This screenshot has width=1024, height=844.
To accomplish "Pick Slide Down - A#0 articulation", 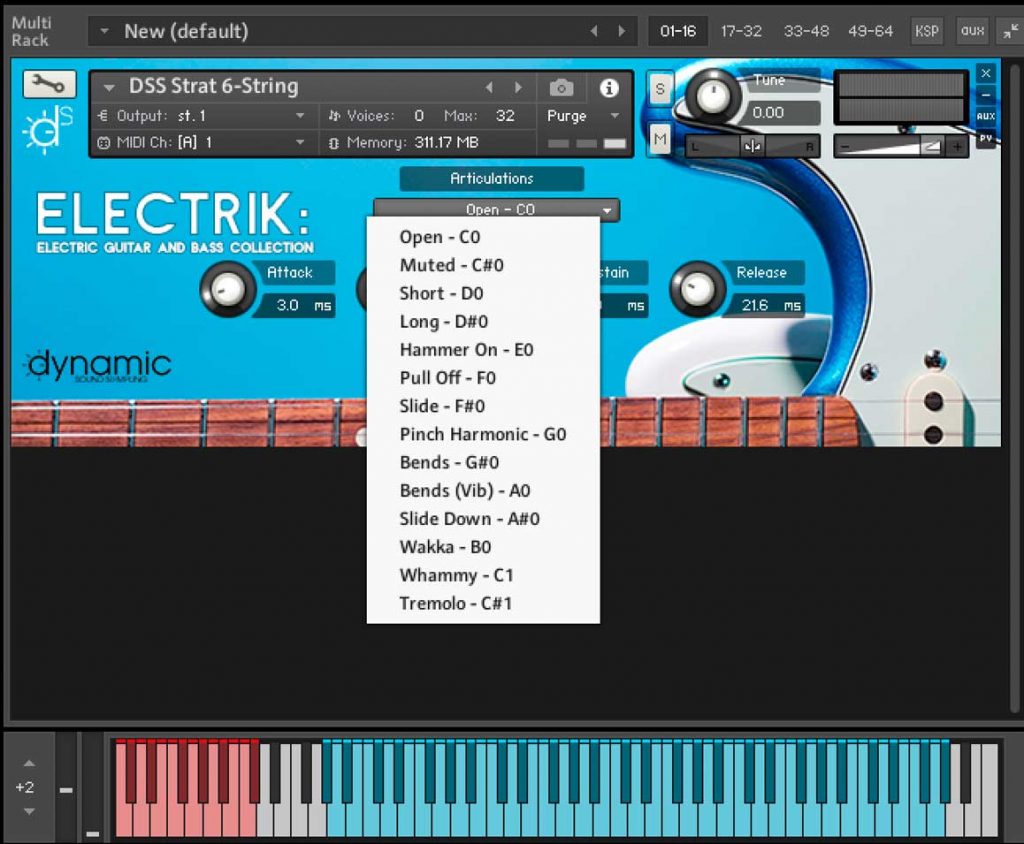I will click(x=483, y=519).
